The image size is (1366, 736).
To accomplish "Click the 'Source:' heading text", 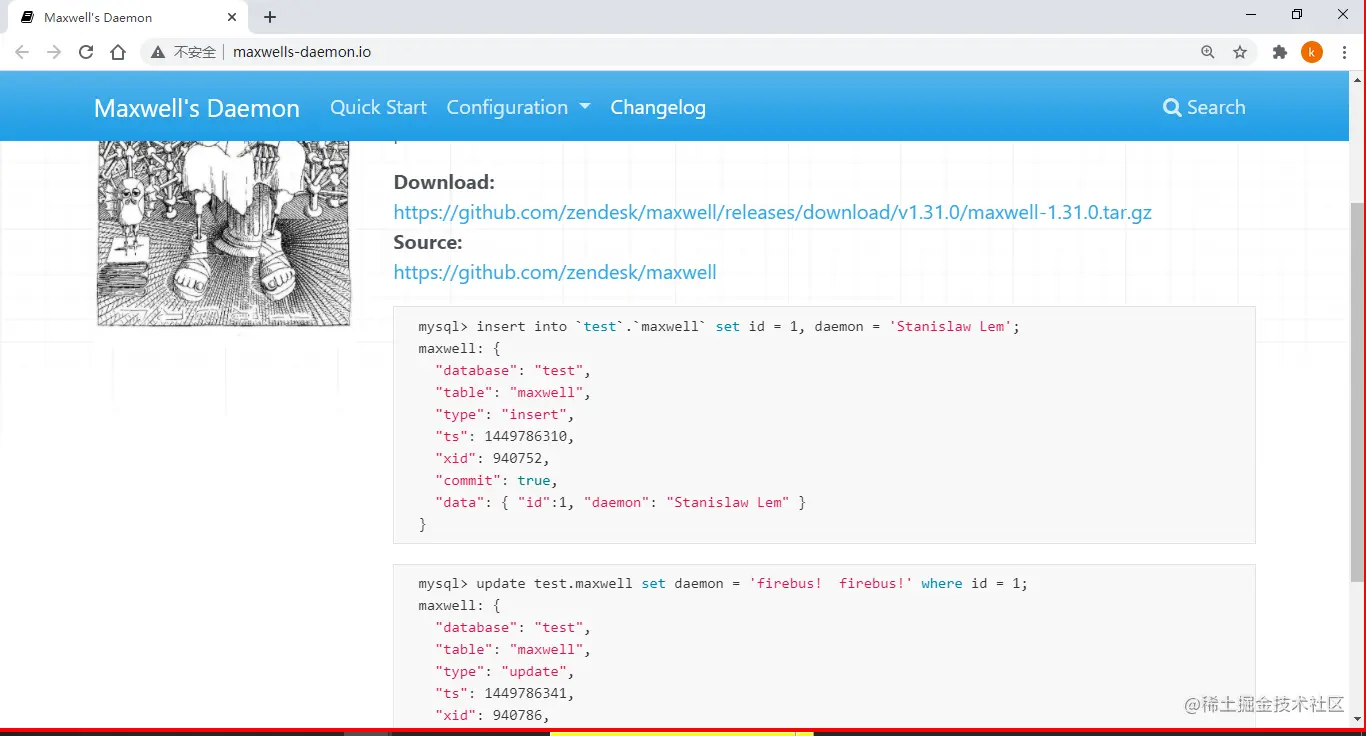I will tap(428, 242).
